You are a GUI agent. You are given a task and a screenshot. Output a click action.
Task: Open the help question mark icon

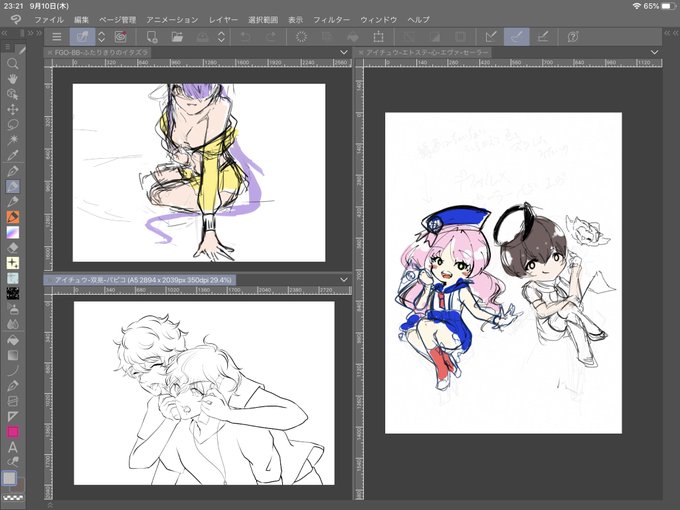pos(573,37)
